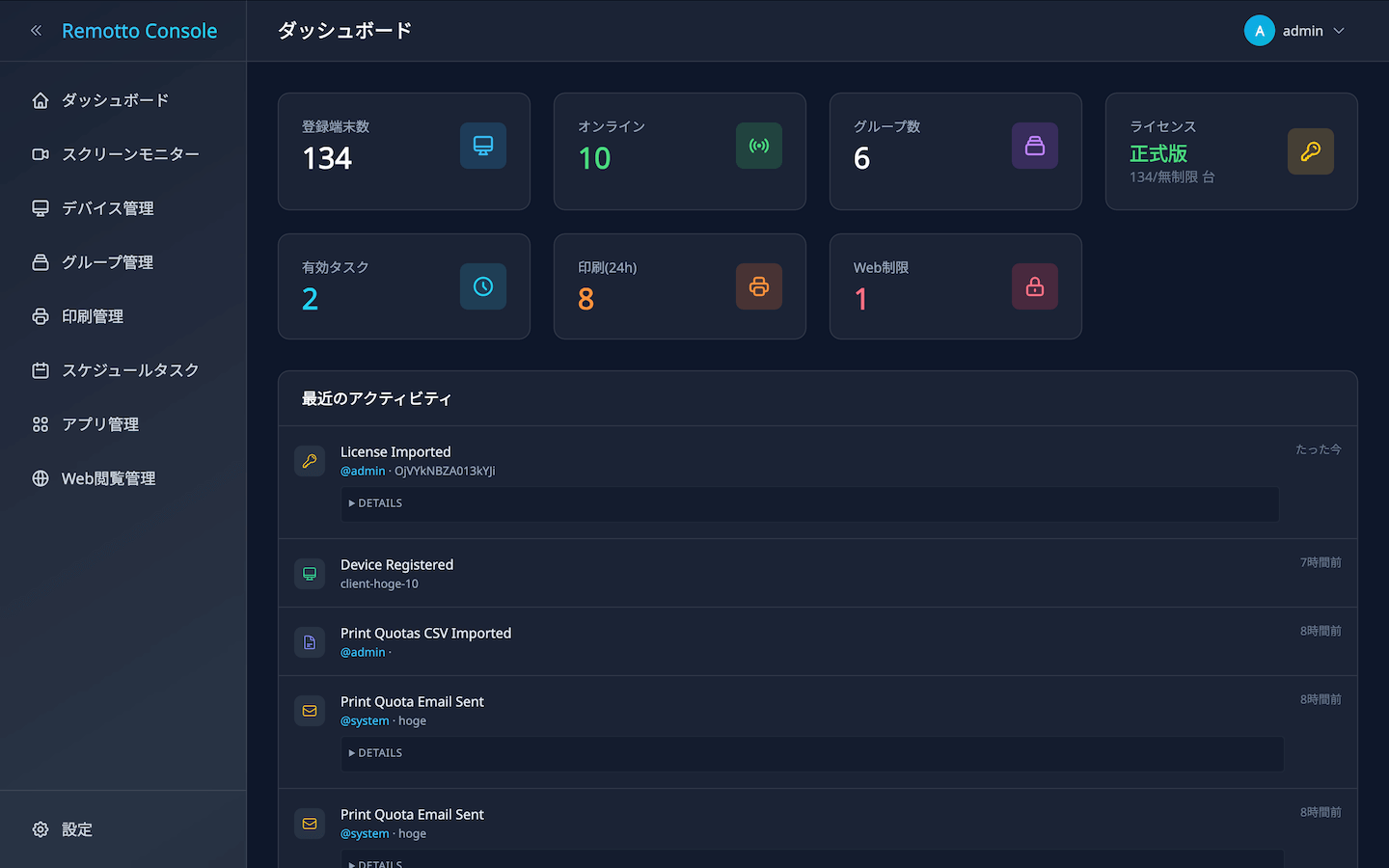Select 印刷管理 from the sidebar
Viewport: 1389px width, 868px height.
pyautogui.click(x=93, y=316)
